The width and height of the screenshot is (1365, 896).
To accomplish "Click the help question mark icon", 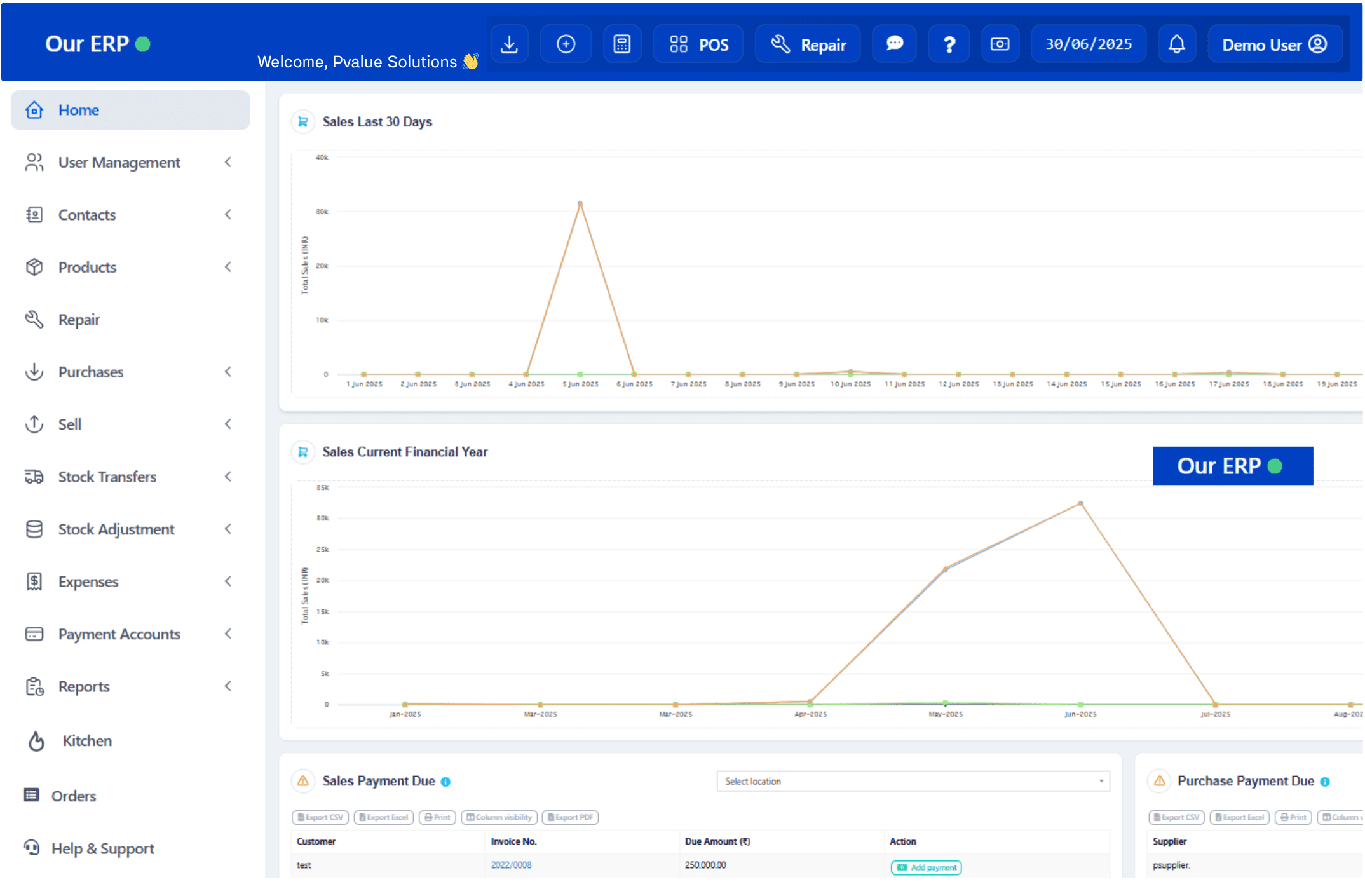I will point(949,44).
